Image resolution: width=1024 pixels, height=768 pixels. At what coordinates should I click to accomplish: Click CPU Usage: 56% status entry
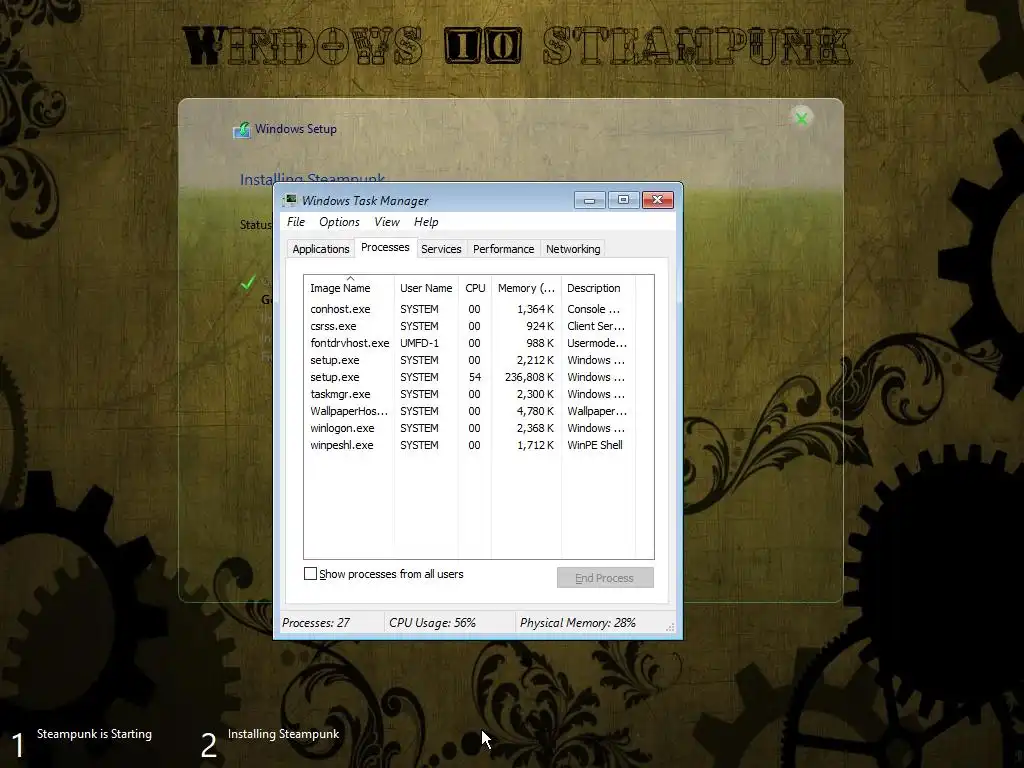[432, 623]
